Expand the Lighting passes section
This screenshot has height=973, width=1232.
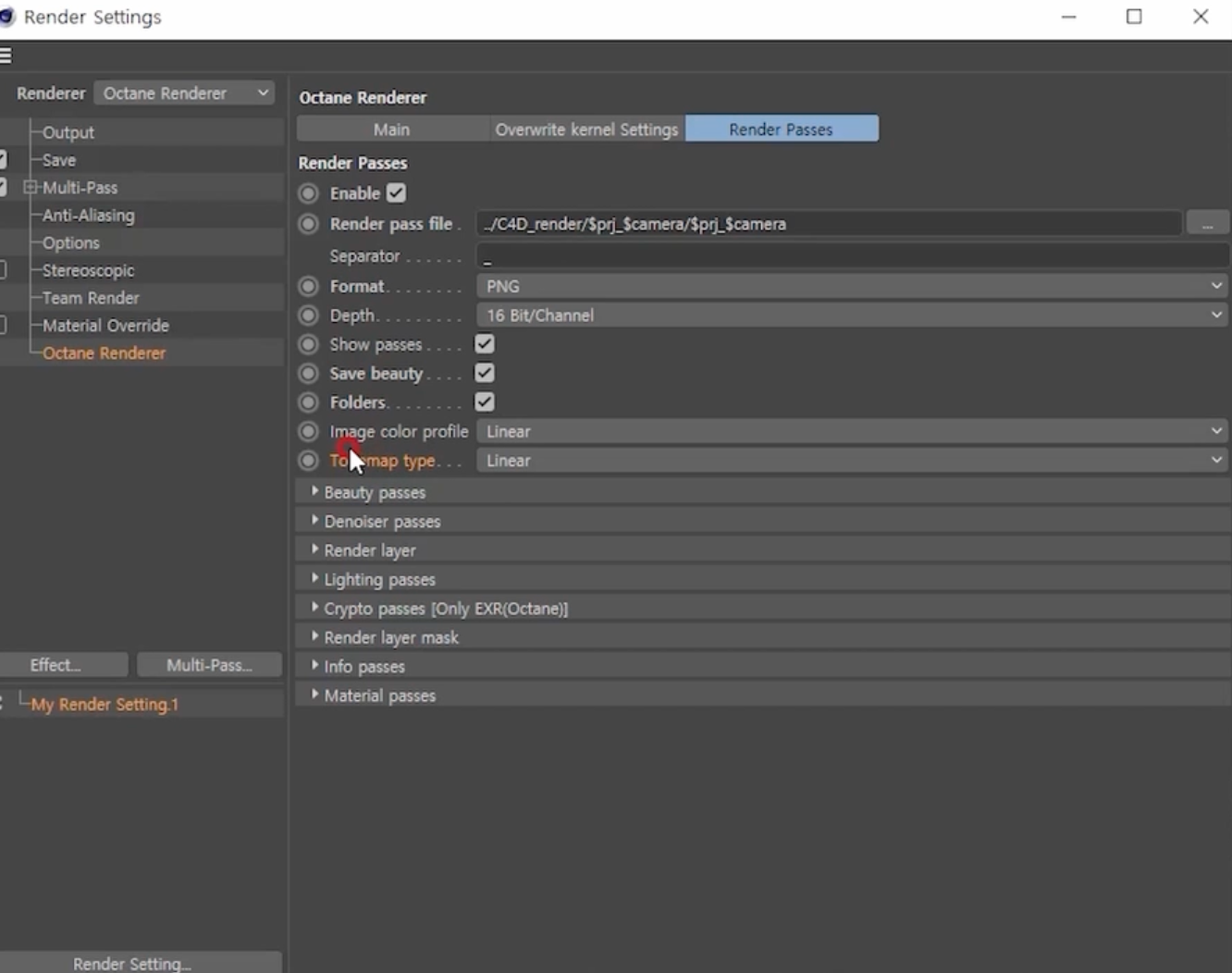(x=315, y=579)
